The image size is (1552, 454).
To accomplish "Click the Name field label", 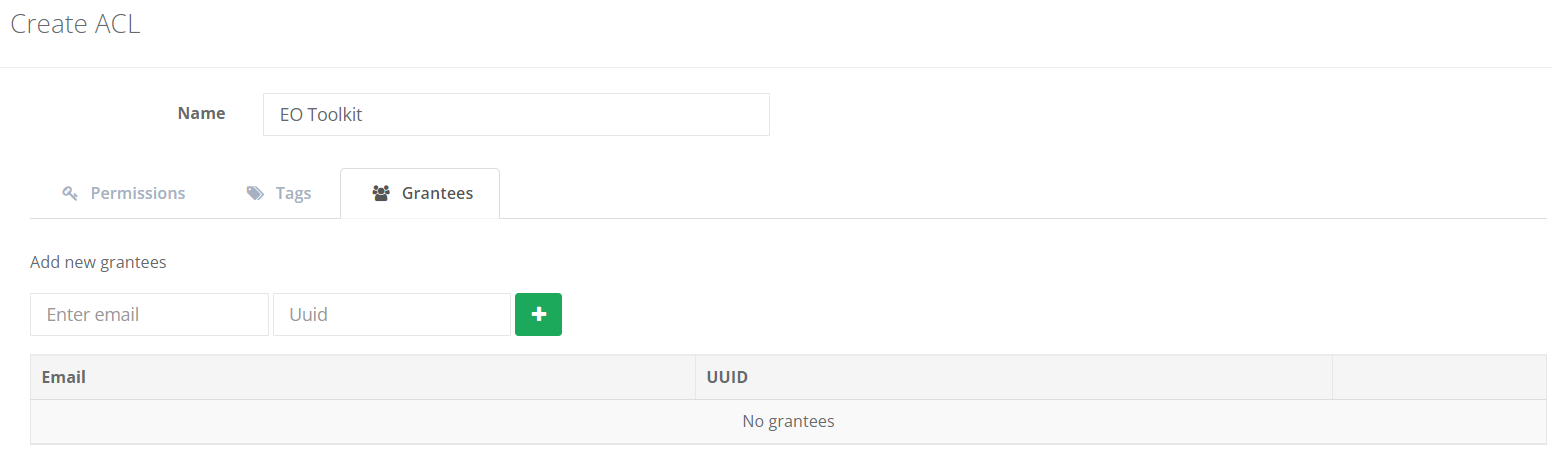I will (201, 113).
